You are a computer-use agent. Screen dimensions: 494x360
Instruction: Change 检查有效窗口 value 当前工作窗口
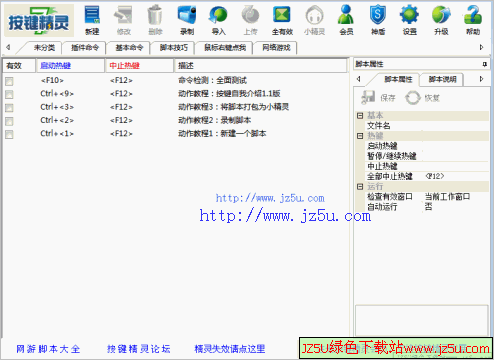(455, 197)
